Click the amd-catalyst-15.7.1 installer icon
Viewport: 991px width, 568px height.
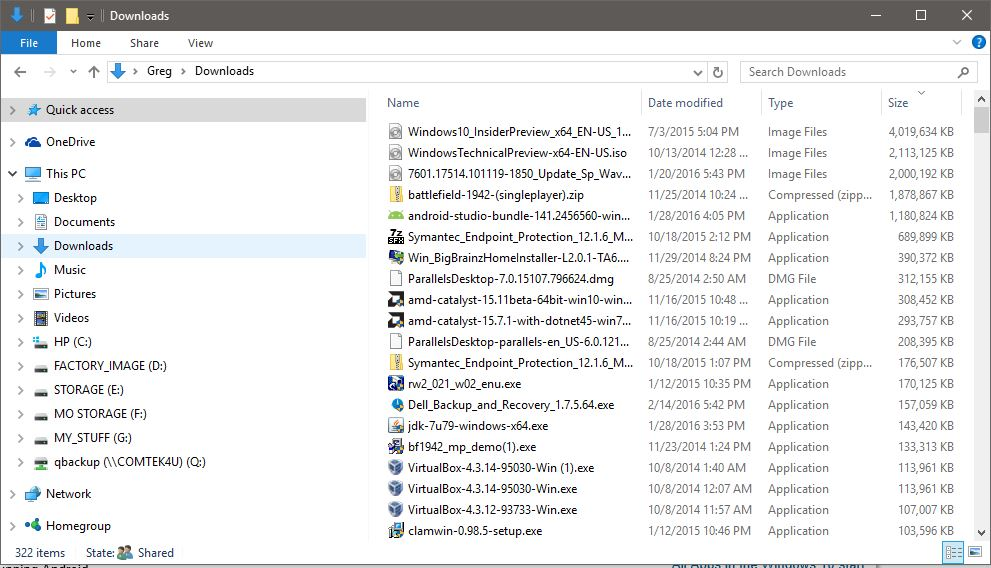396,320
